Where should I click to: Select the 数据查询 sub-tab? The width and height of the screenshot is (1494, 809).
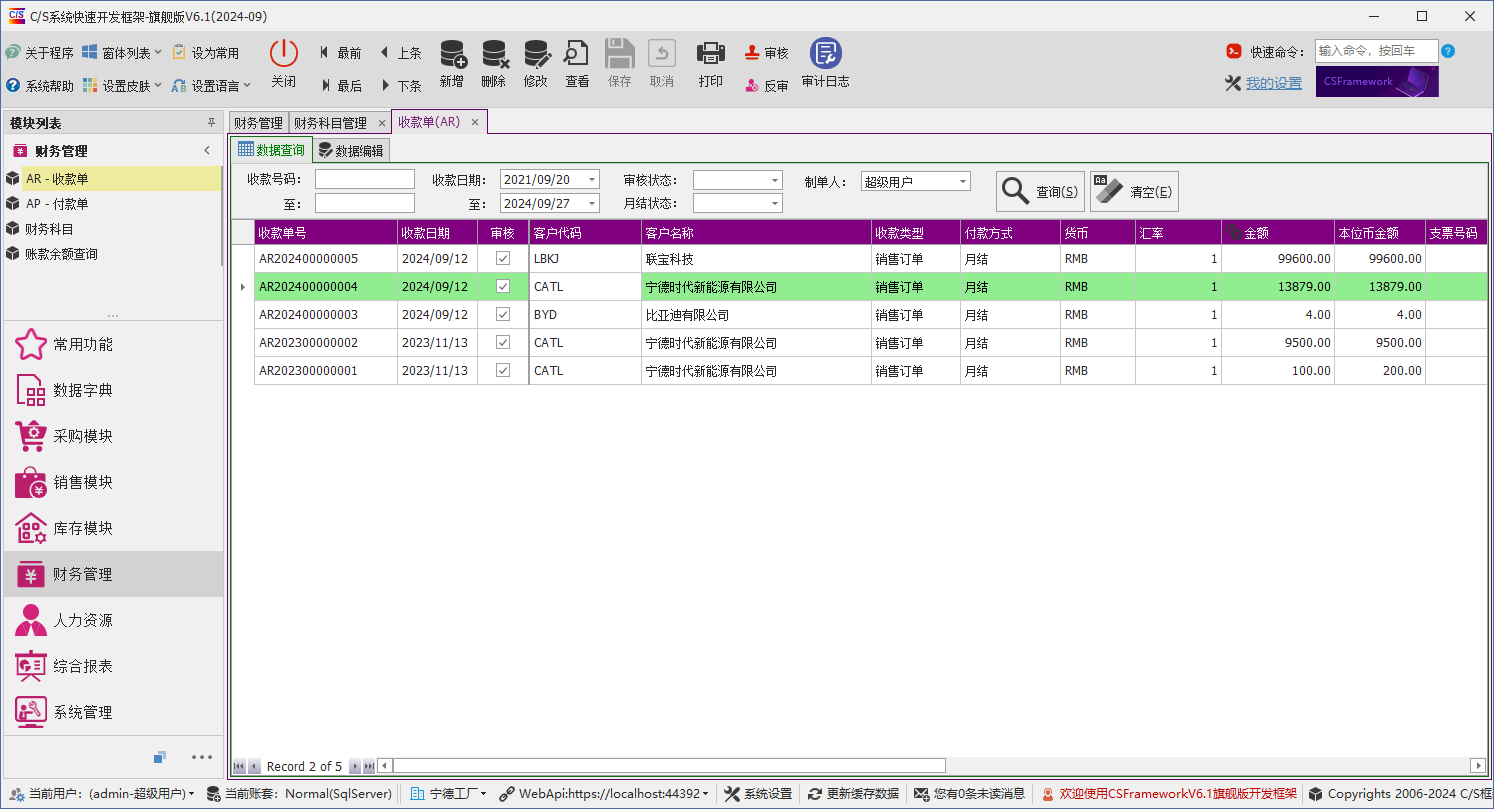[271, 150]
